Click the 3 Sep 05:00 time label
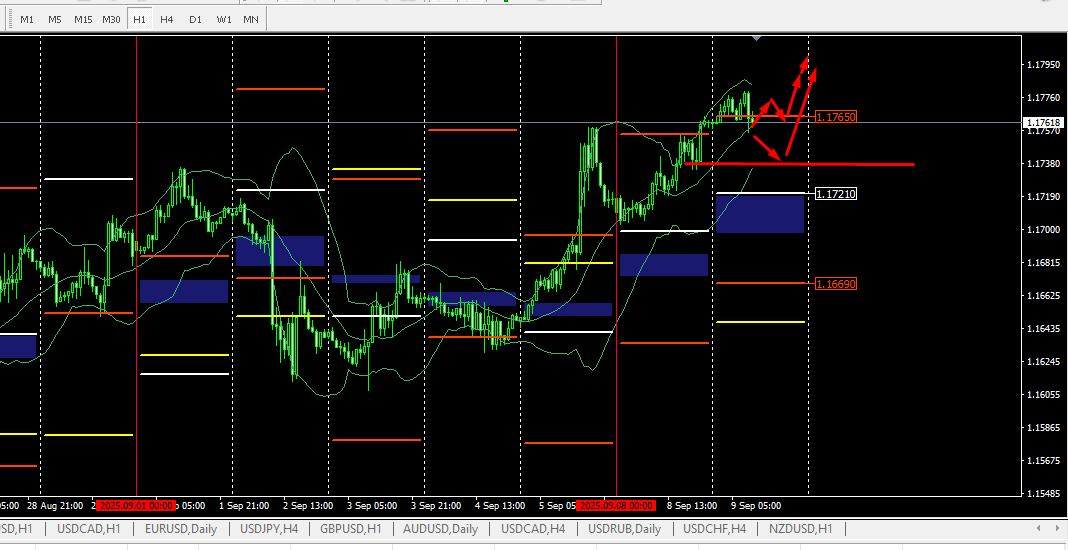The width and height of the screenshot is (1068, 550). coord(371,506)
